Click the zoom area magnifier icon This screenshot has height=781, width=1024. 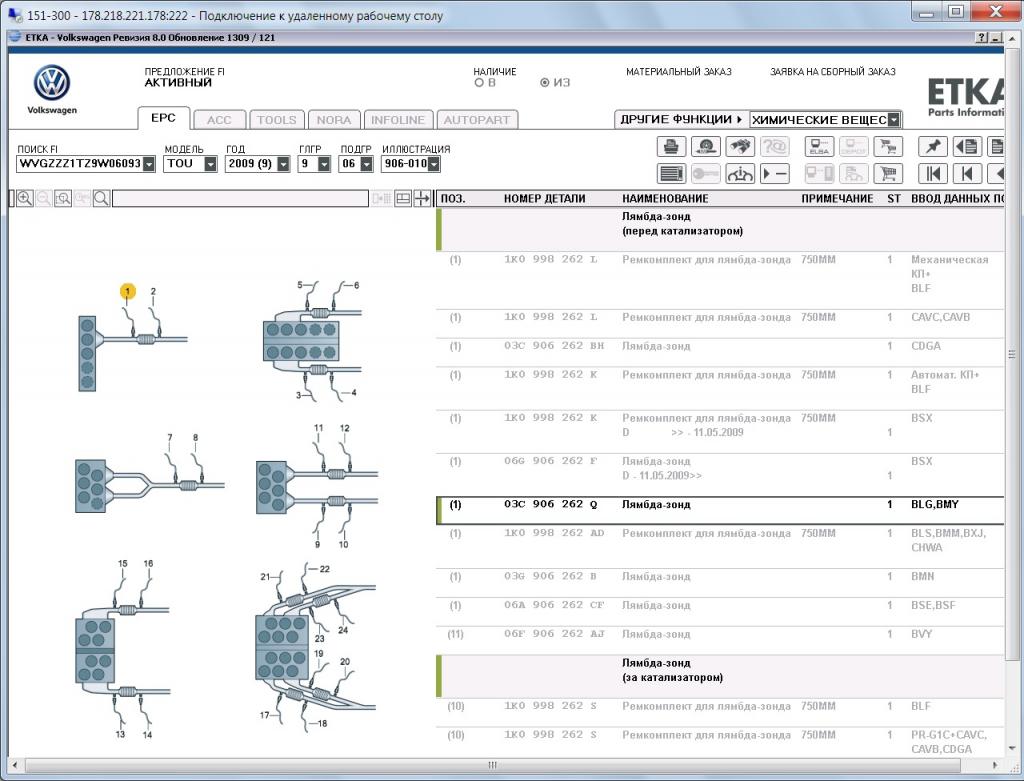pyautogui.click(x=63, y=199)
